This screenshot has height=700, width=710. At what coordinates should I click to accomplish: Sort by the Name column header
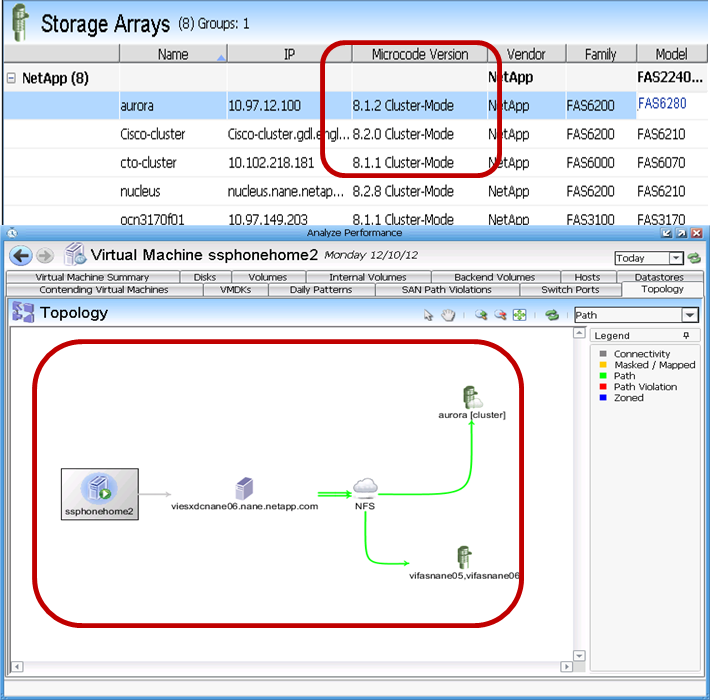(x=173, y=54)
